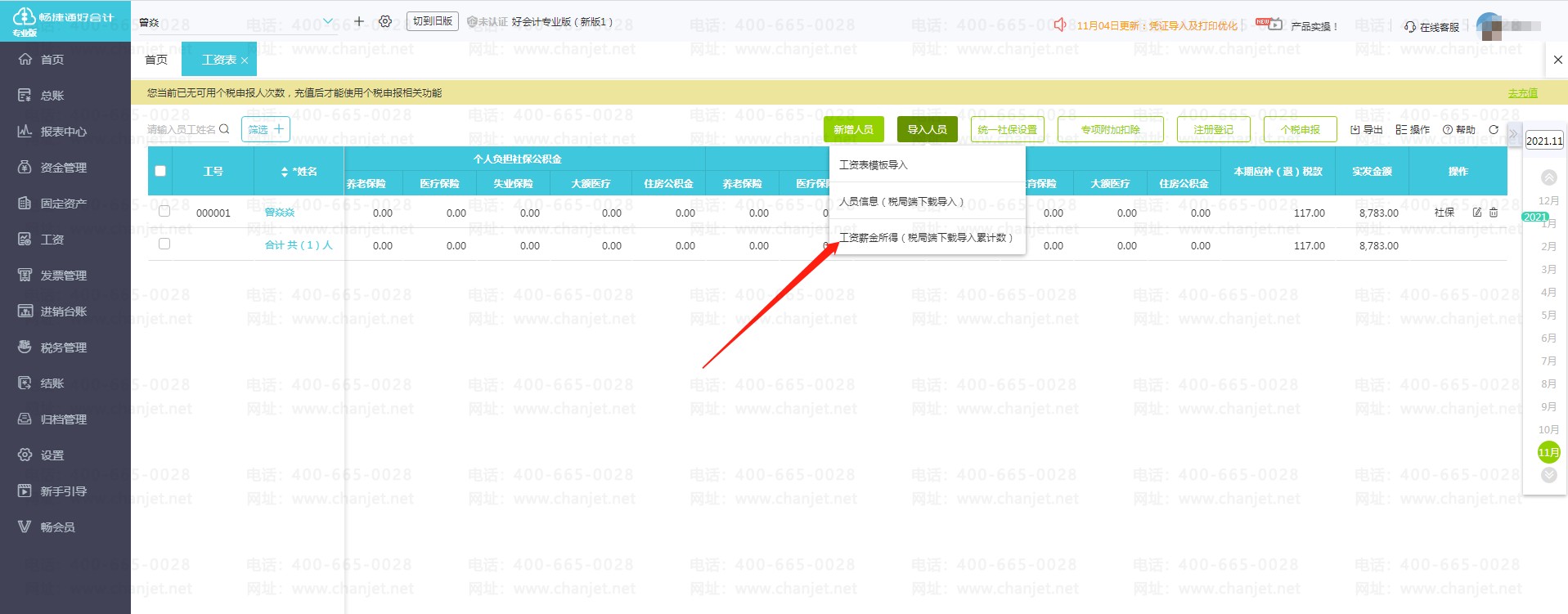This screenshot has height=614, width=1568.
Task: Open the 操作 dropdown in the toolbar
Action: tap(1413, 130)
